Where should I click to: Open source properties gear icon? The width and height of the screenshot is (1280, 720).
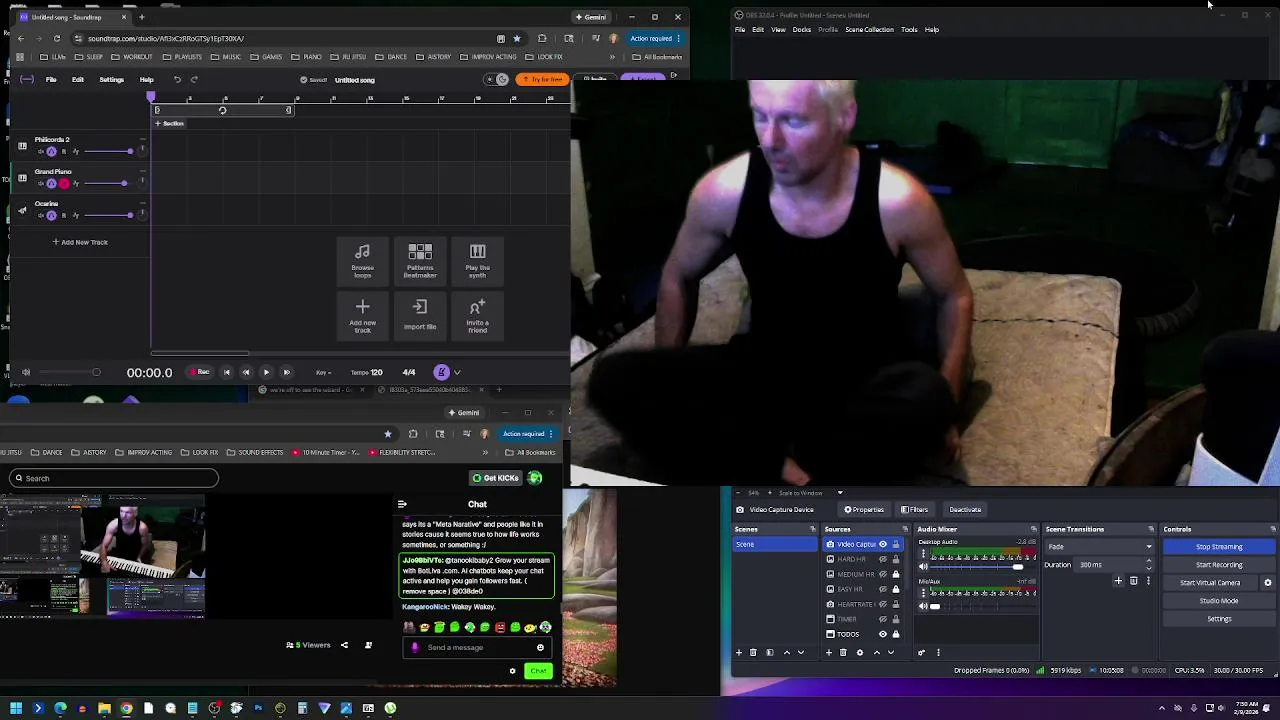[x=859, y=653]
